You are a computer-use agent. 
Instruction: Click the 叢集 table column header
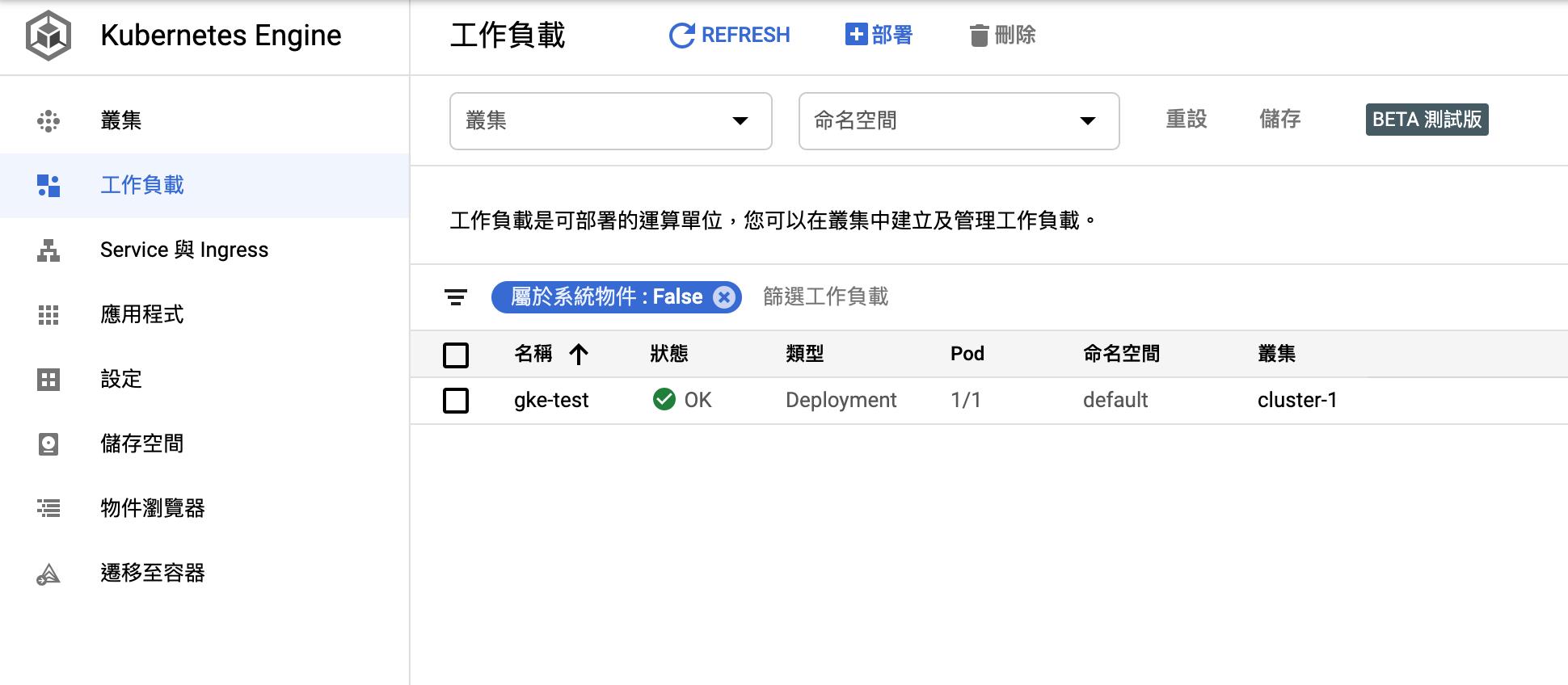point(1277,354)
